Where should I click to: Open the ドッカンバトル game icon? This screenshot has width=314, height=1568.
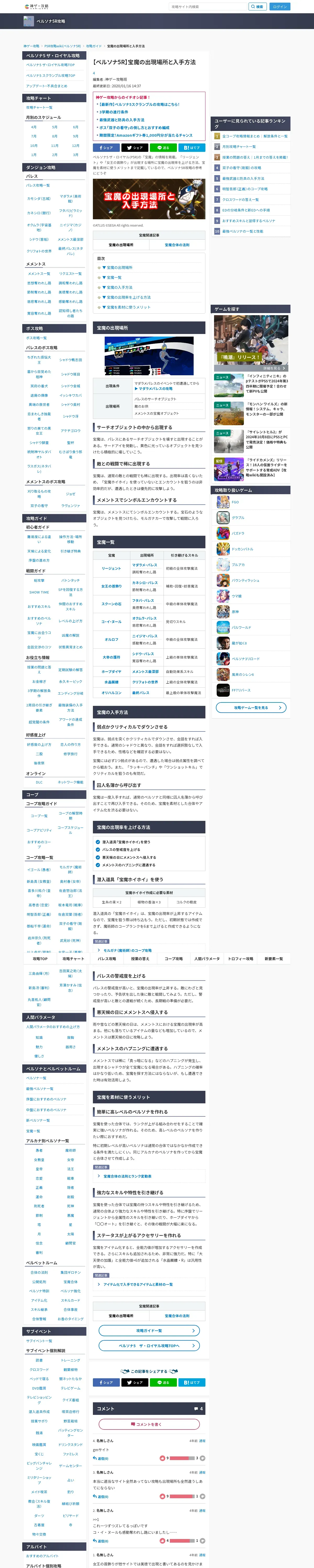(223, 549)
